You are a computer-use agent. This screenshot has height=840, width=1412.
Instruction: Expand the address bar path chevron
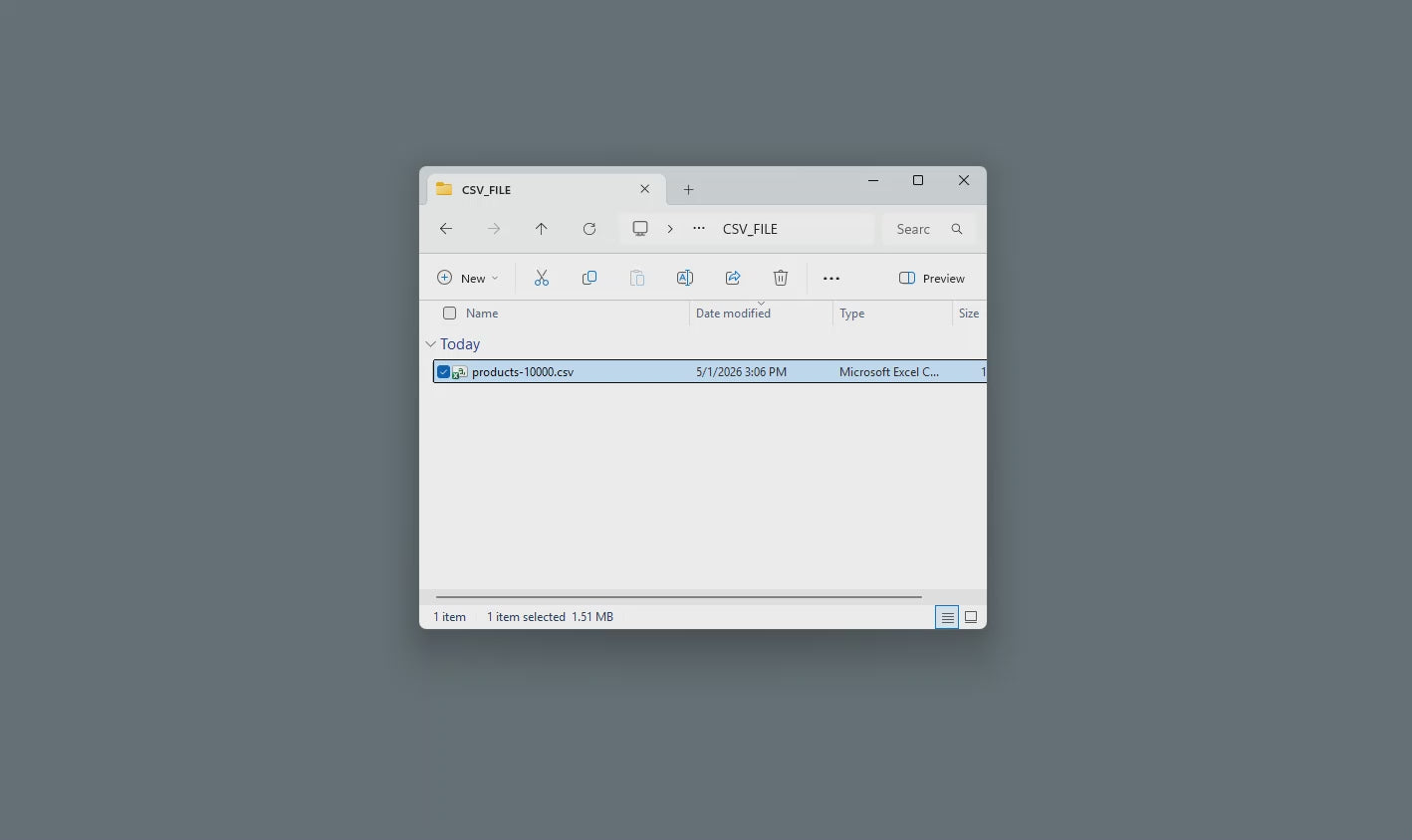tap(670, 229)
